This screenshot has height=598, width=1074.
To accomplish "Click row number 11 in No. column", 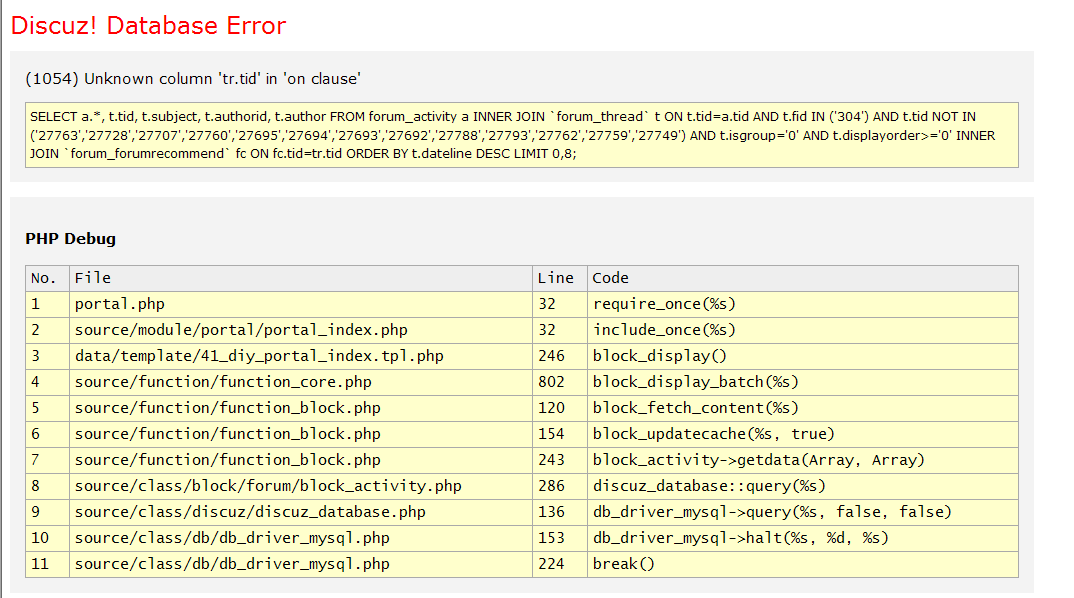I will coord(47,564).
